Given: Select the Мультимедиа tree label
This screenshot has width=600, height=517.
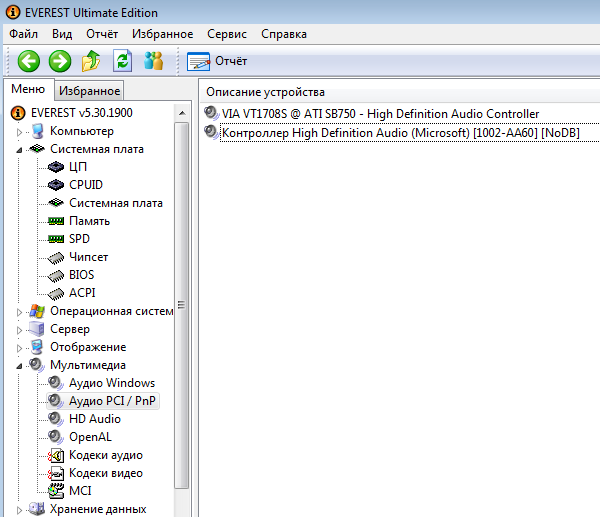Looking at the screenshot, I should pyautogui.click(x=88, y=365).
